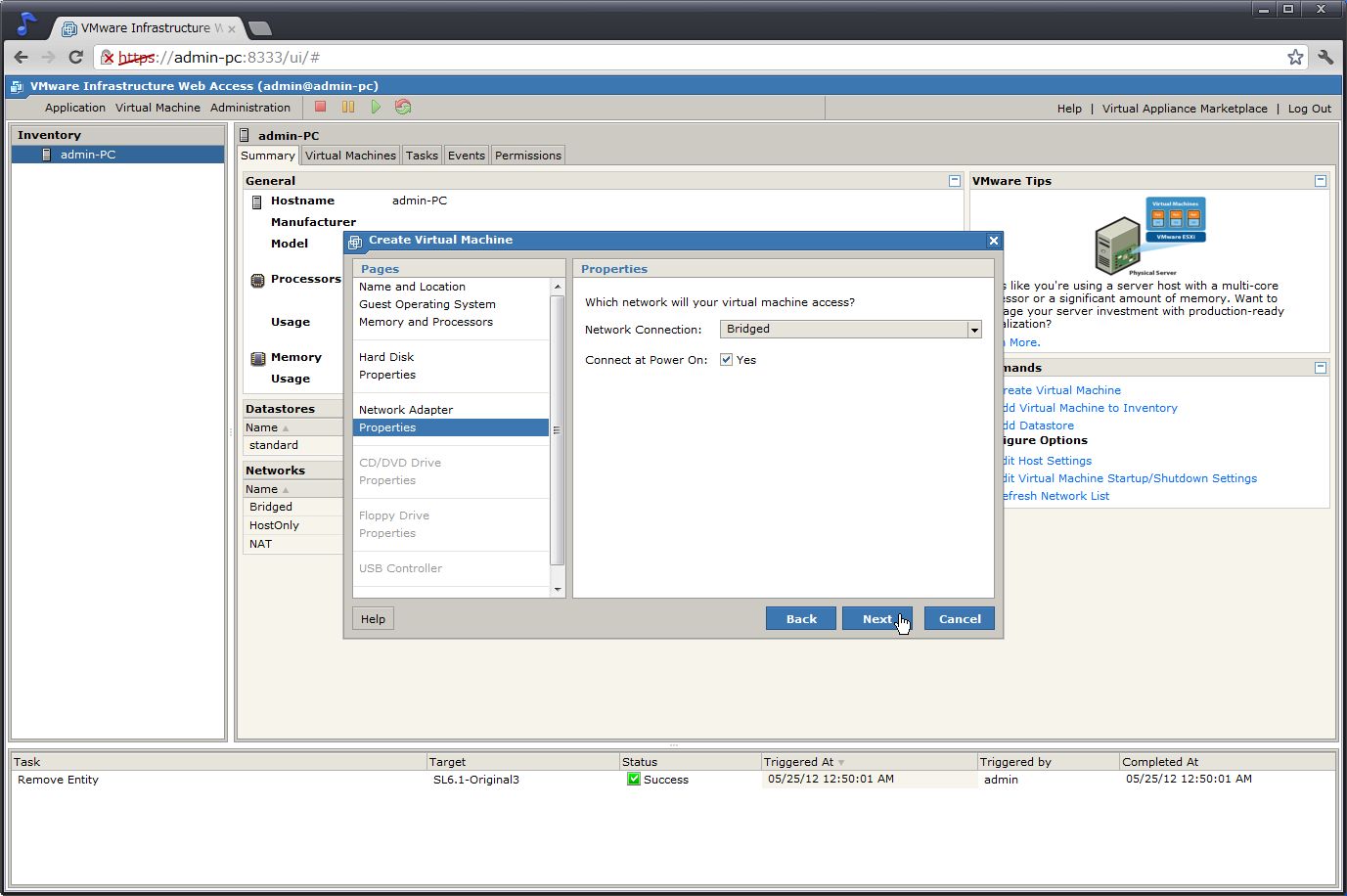The height and width of the screenshot is (896, 1347).
Task: Click the green Power On play icon
Action: point(376,107)
